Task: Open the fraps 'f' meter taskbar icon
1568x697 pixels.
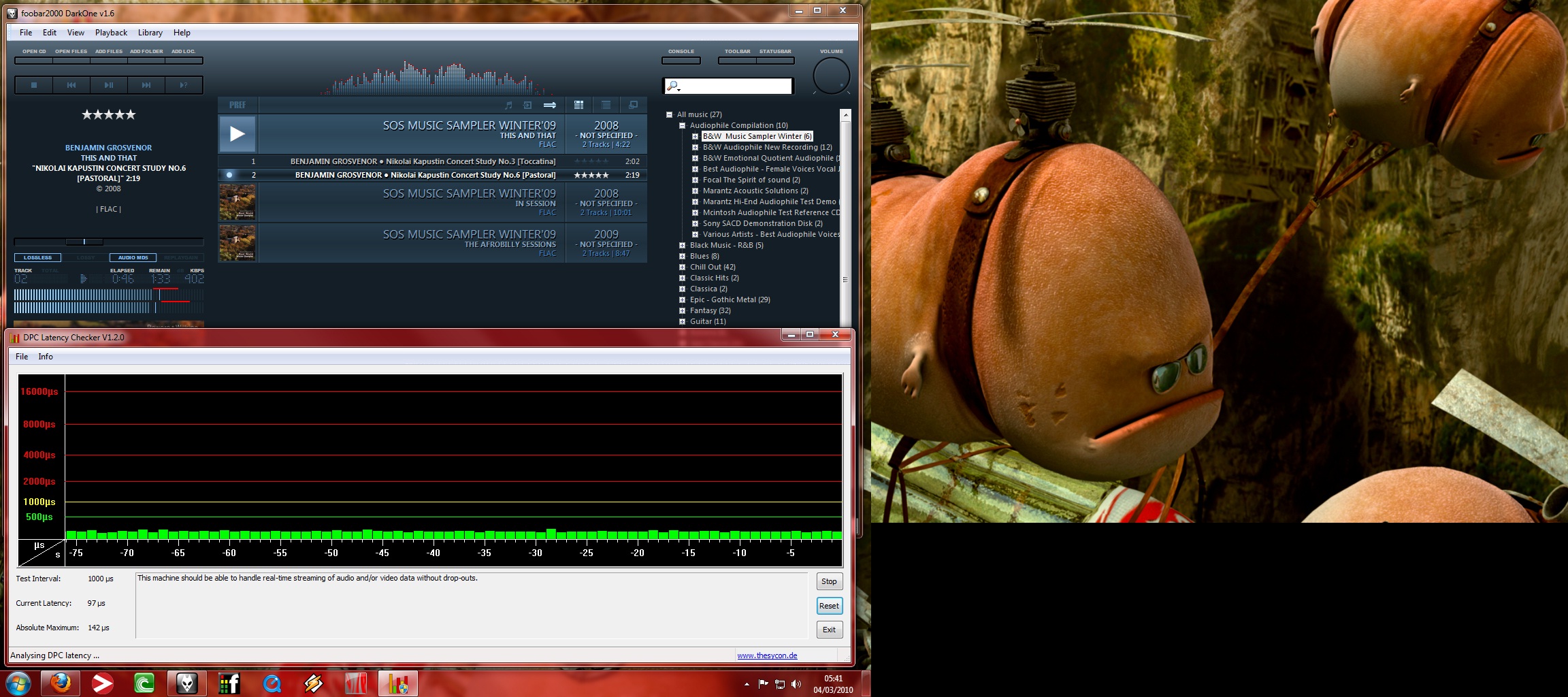Action: [229, 683]
